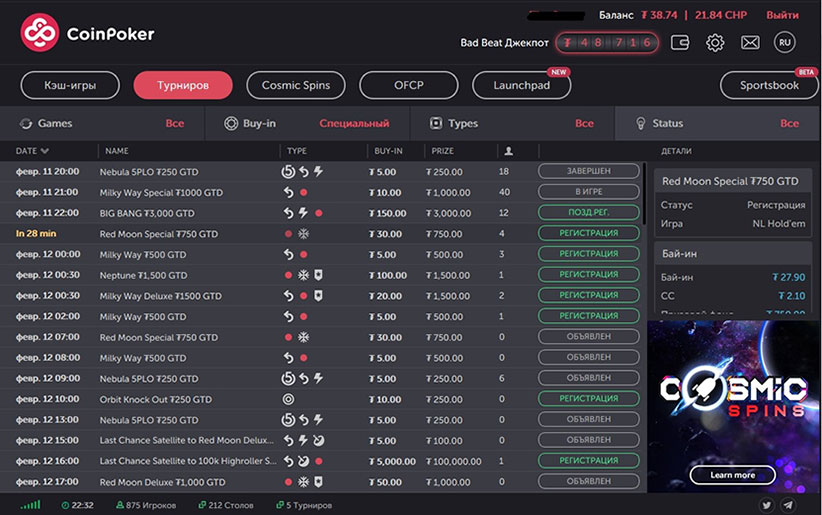
Task: Click signal strength icon in status bar
Action: pos(30,505)
